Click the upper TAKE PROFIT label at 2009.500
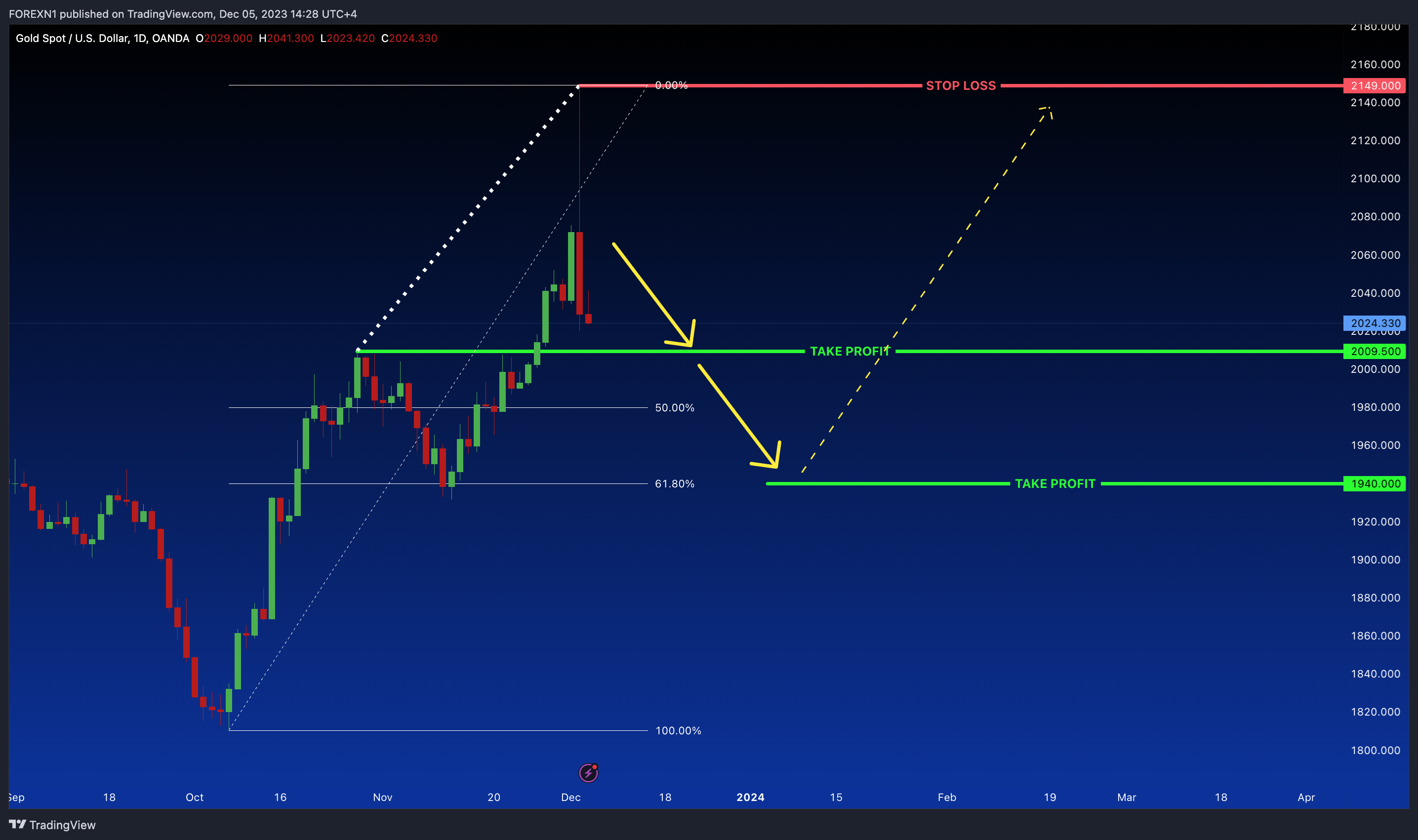The width and height of the screenshot is (1418, 840). pos(850,351)
